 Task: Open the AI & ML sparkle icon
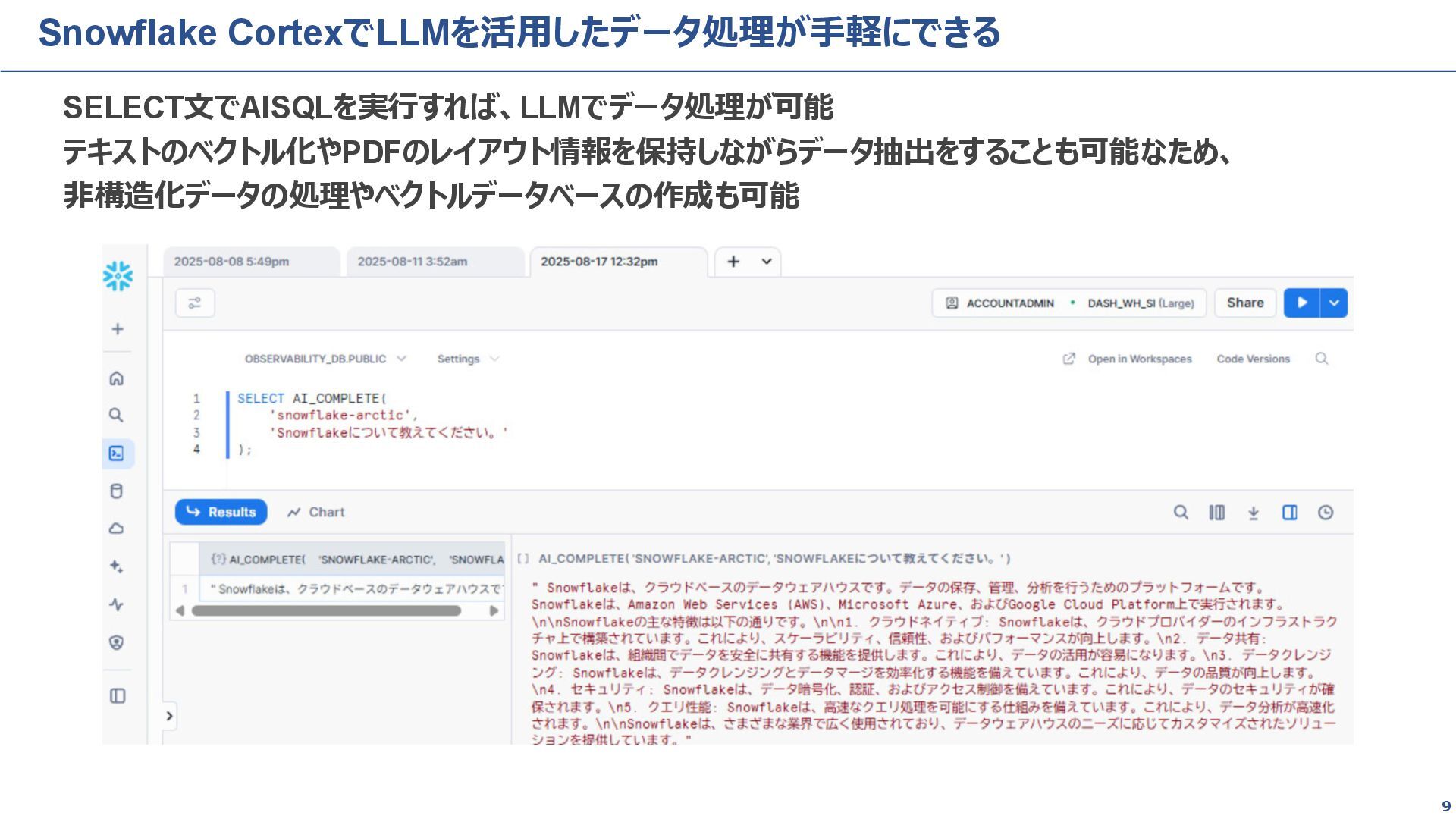(117, 566)
